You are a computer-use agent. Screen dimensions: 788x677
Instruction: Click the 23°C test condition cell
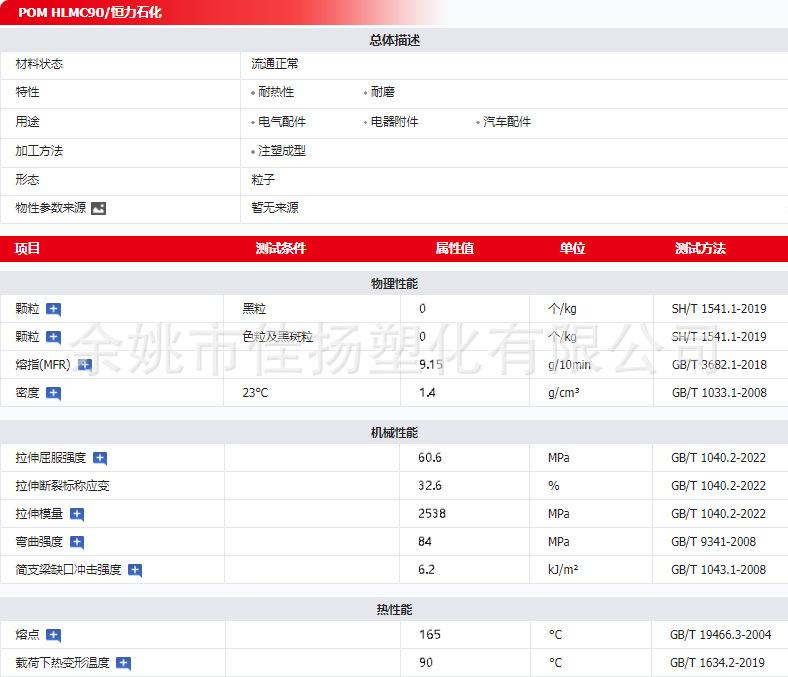[255, 393]
